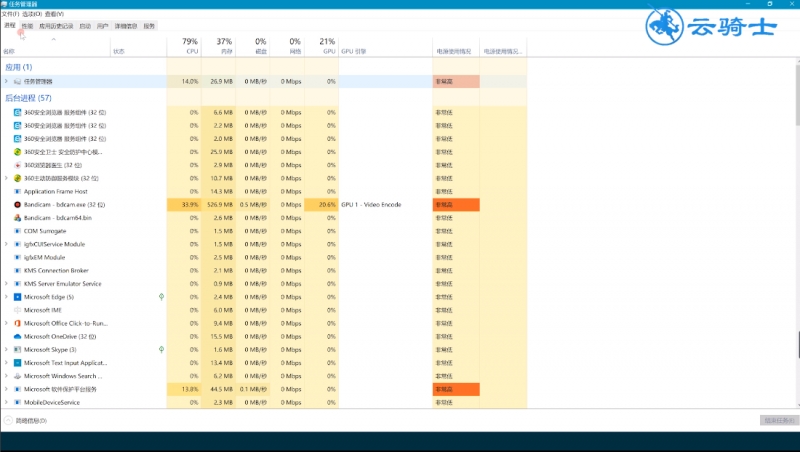The image size is (800, 452).
Task: Click the 后台进程 (57) group header
Action: (x=28, y=98)
